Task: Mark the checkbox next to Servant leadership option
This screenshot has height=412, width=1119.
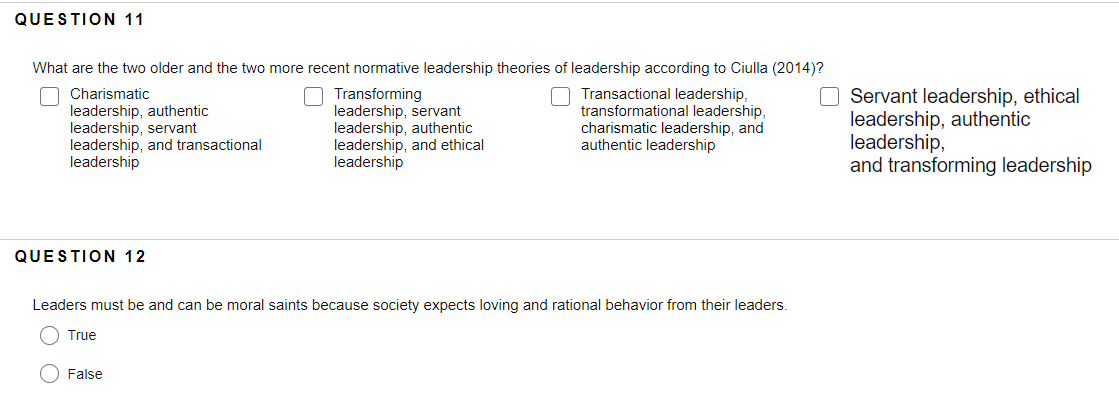Action: tap(829, 96)
